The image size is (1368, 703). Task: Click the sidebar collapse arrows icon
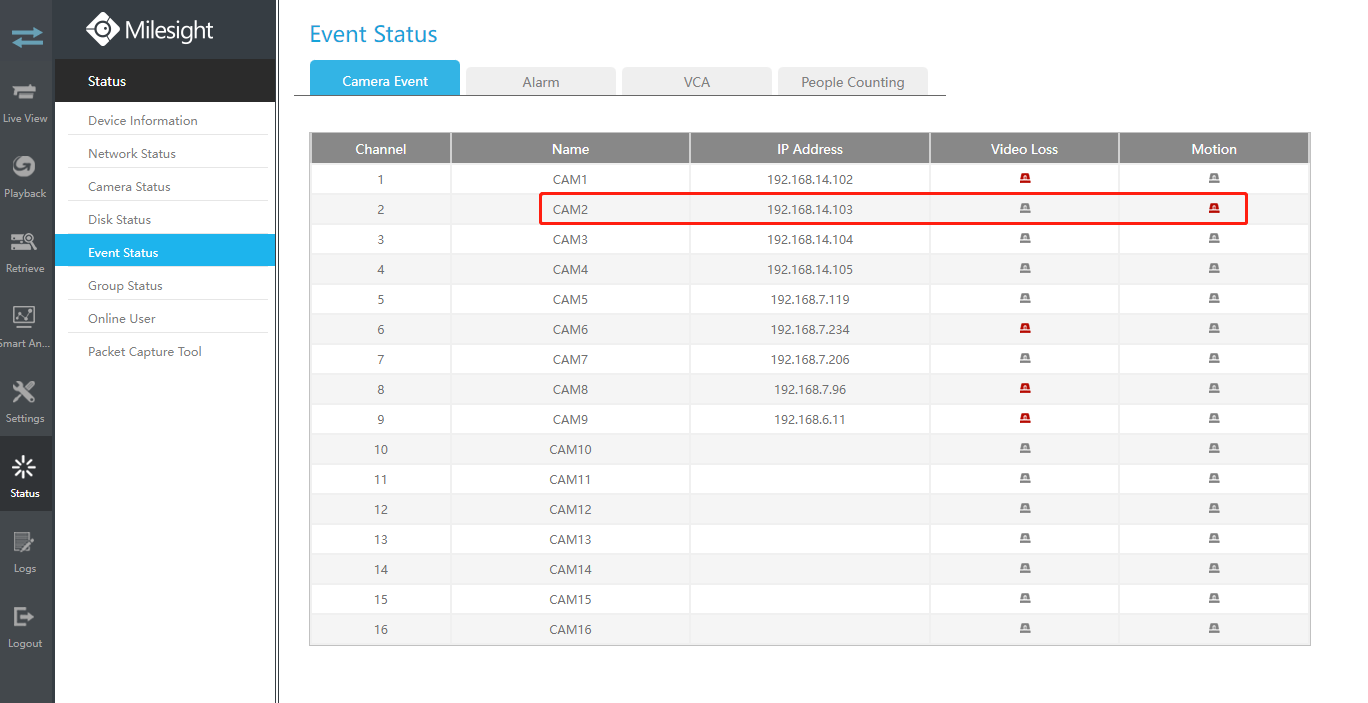pyautogui.click(x=27, y=37)
